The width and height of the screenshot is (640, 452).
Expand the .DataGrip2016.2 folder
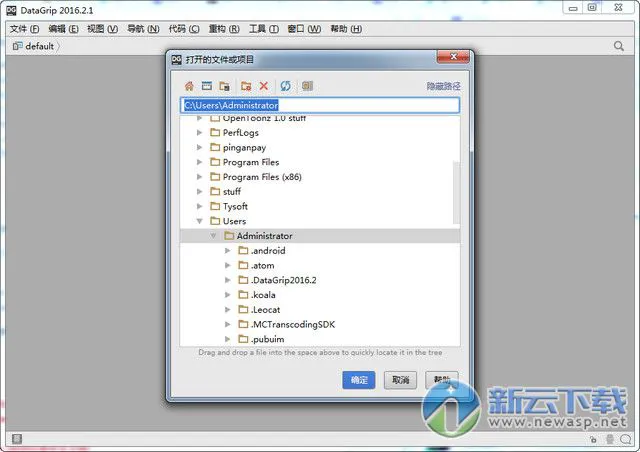coord(228,280)
